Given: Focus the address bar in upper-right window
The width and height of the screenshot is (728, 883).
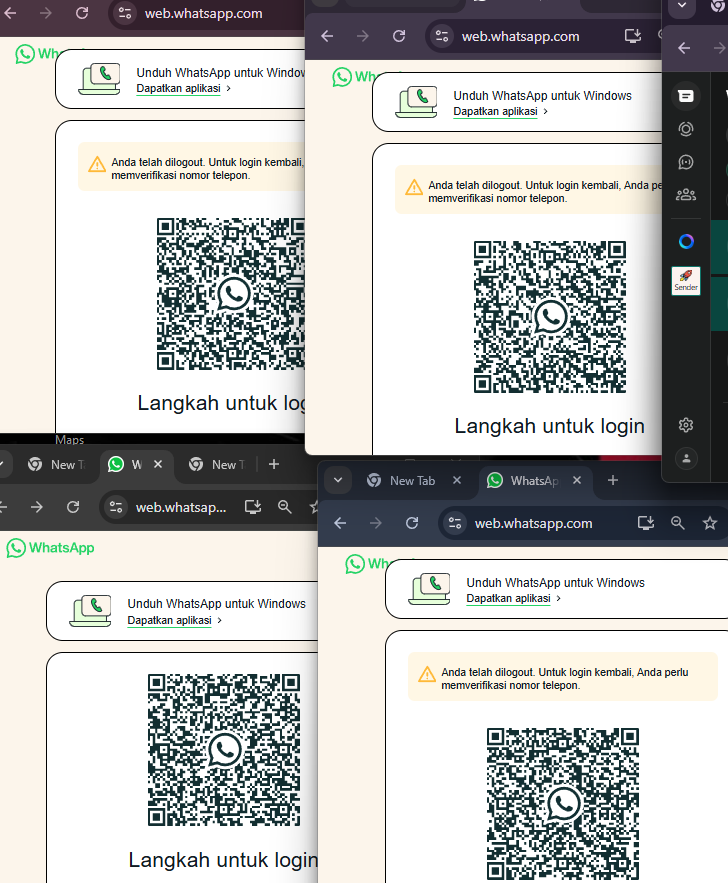Looking at the screenshot, I should click(520, 36).
